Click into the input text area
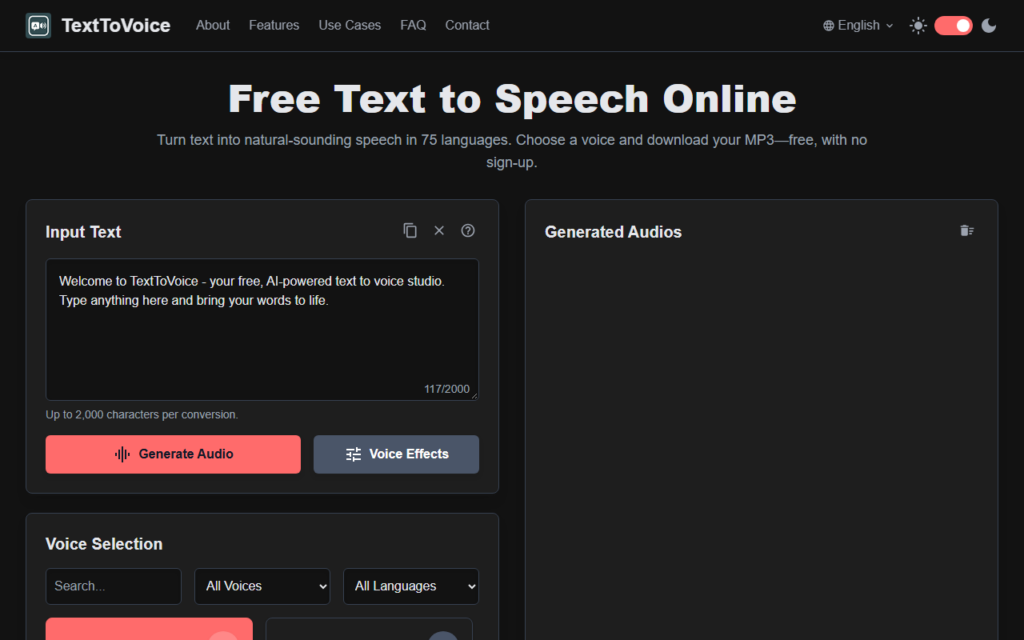1024x640 pixels. 262,329
